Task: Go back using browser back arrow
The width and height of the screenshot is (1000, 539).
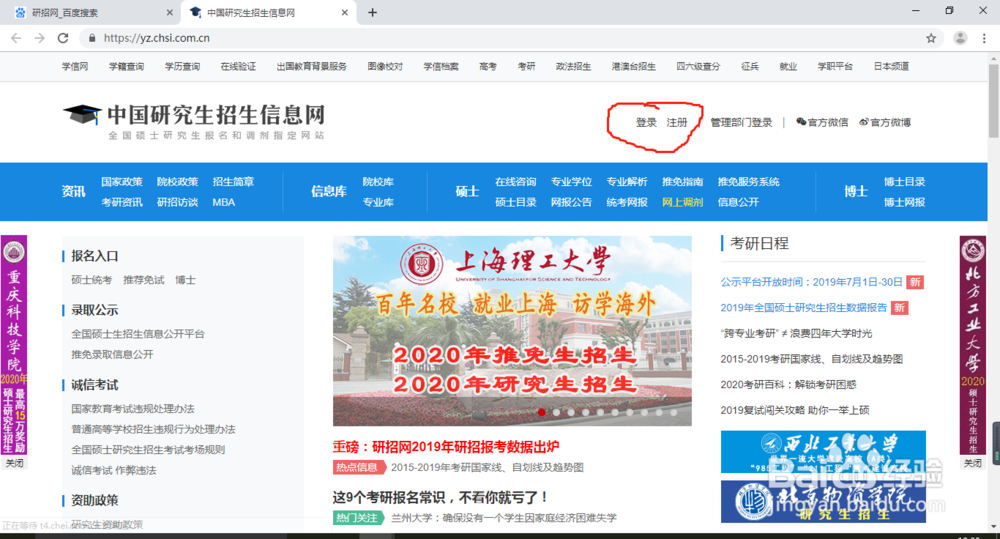Action: [x=16, y=38]
